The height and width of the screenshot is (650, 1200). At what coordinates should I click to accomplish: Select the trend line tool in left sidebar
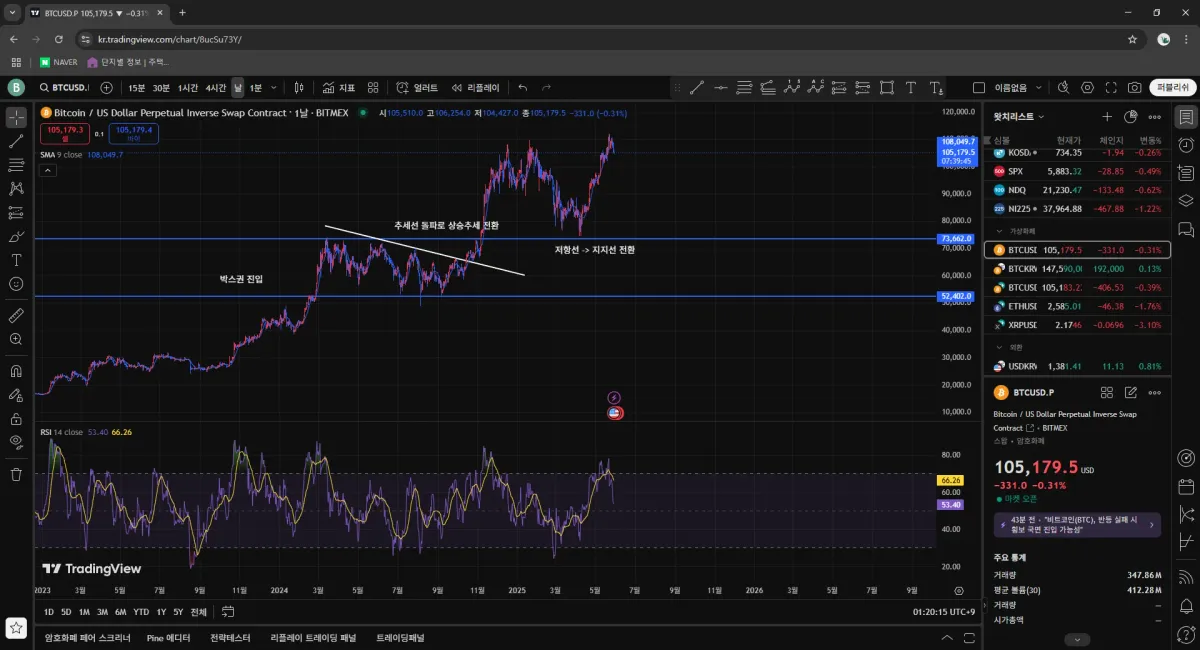tap(16, 141)
